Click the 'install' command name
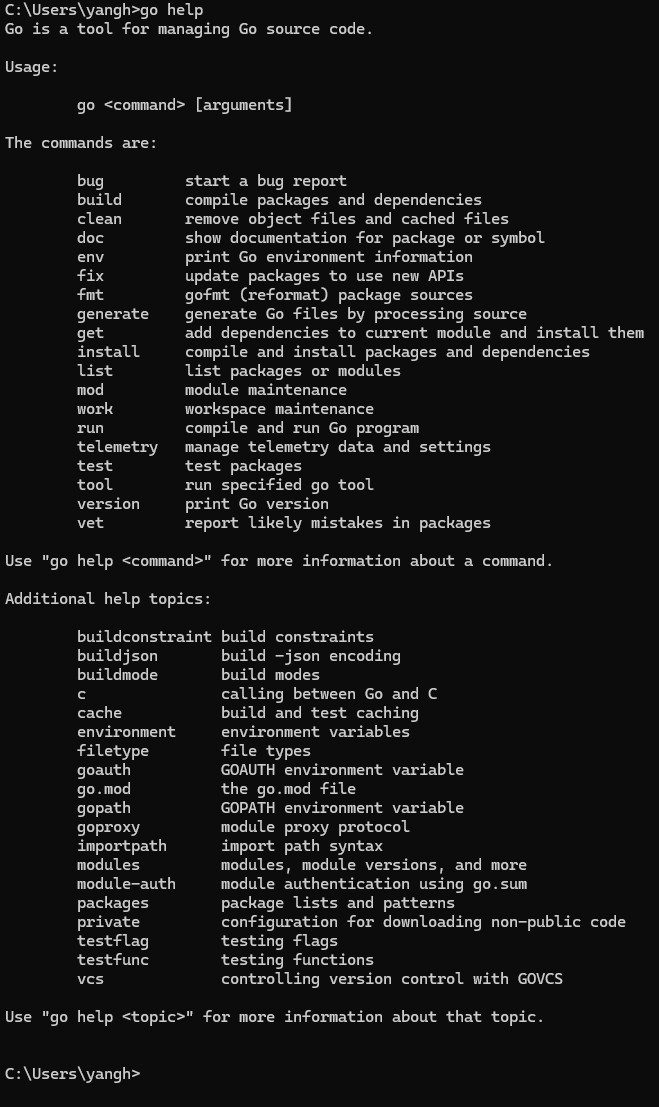The image size is (659, 1107). coord(108,352)
